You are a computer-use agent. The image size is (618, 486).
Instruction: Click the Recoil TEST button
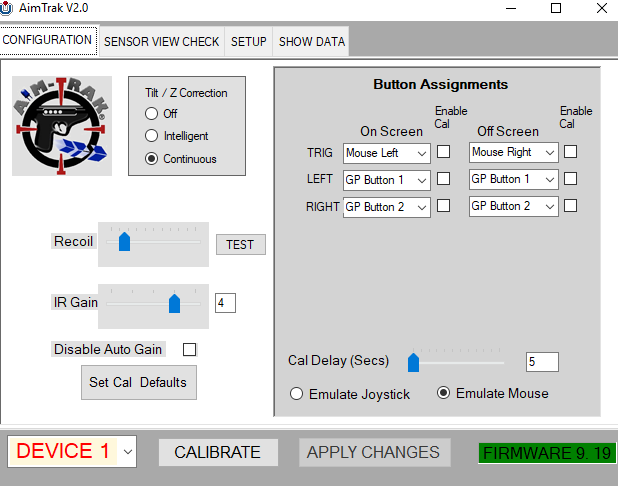click(x=240, y=244)
